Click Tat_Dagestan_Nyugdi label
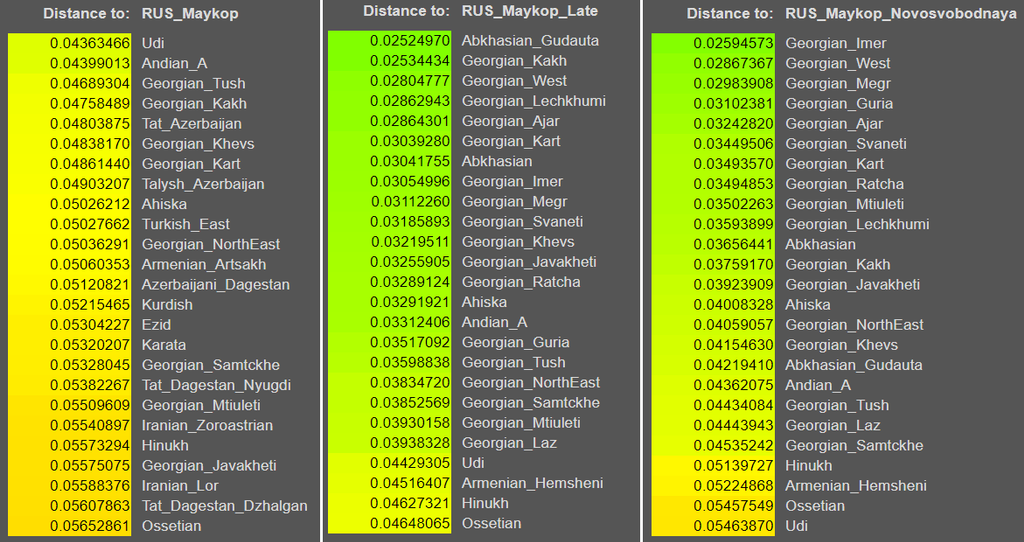This screenshot has height=542, width=1024. (216, 385)
